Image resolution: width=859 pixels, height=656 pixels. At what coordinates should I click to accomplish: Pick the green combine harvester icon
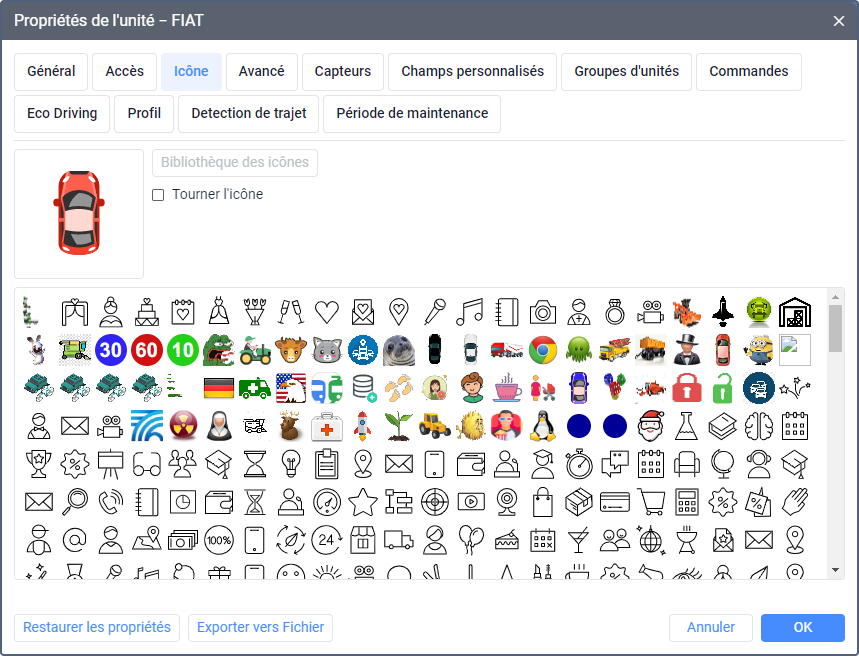(x=75, y=350)
